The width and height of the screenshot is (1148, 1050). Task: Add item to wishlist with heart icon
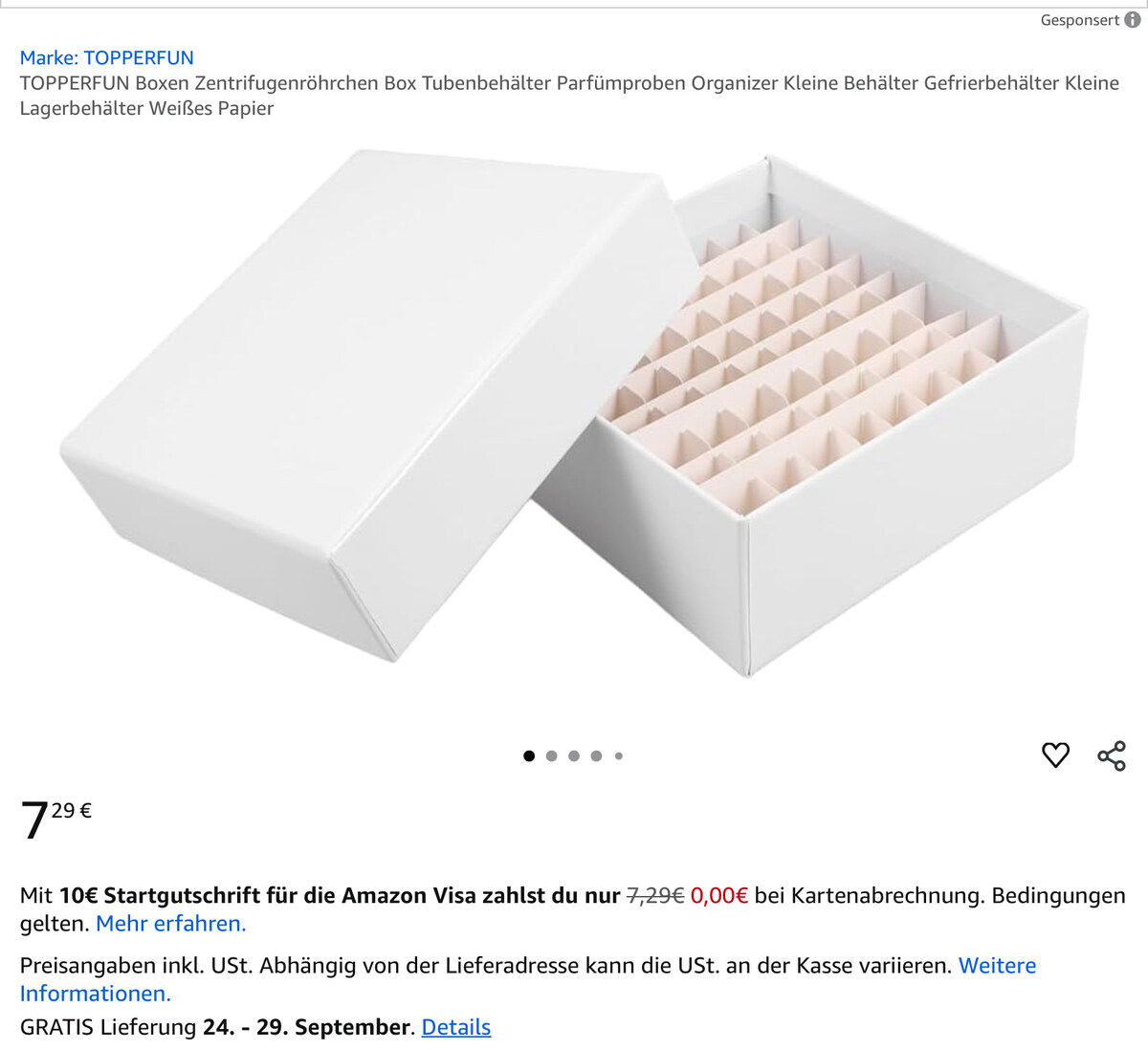(1055, 755)
